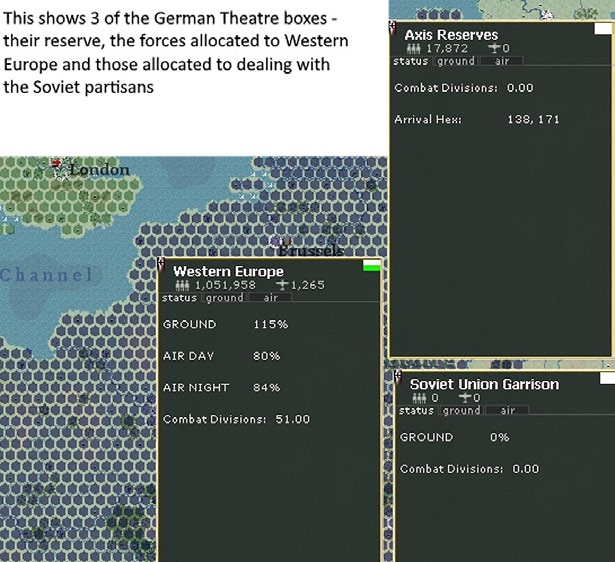Click the white box atop Soviet Union Garrison

point(604,378)
